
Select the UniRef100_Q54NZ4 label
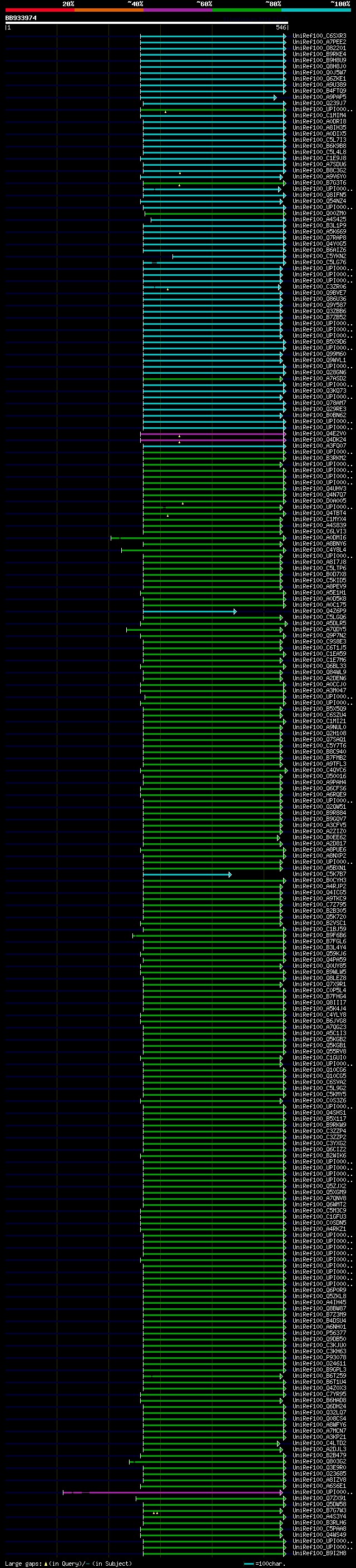click(319, 201)
